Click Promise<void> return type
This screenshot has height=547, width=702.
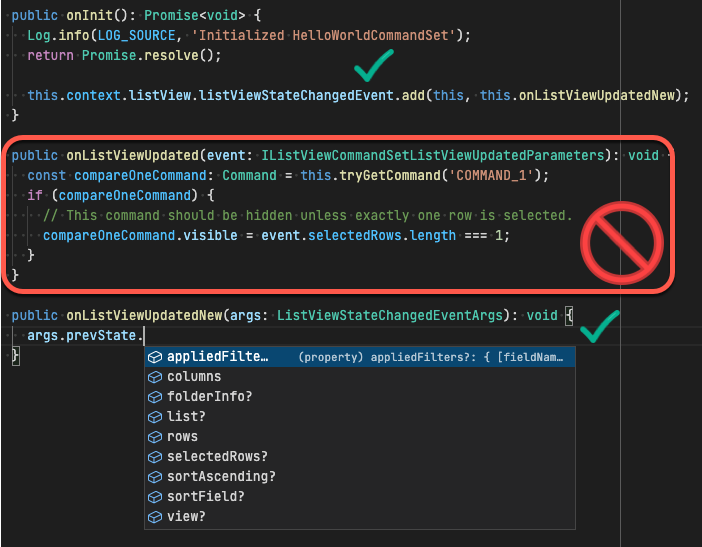[195, 16]
